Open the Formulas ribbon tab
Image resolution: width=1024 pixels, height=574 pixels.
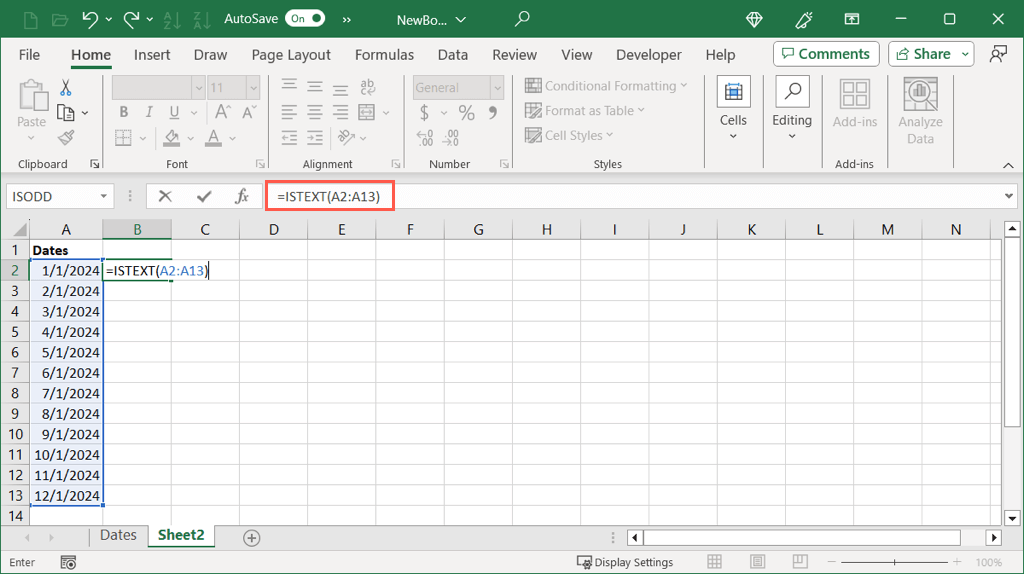[384, 55]
